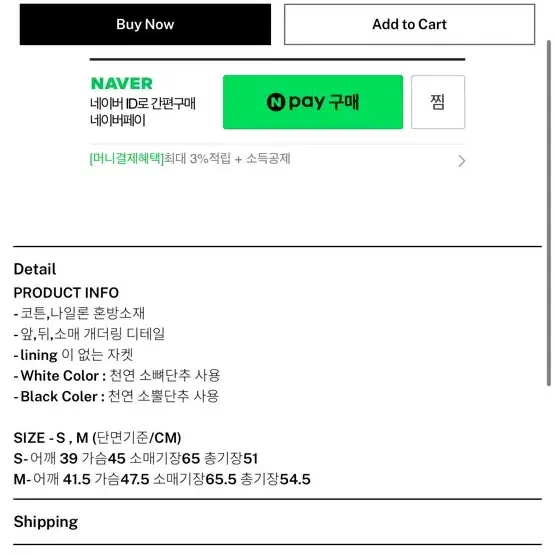Click the S size measurements line
This screenshot has height=555, width=555.
[136, 458]
